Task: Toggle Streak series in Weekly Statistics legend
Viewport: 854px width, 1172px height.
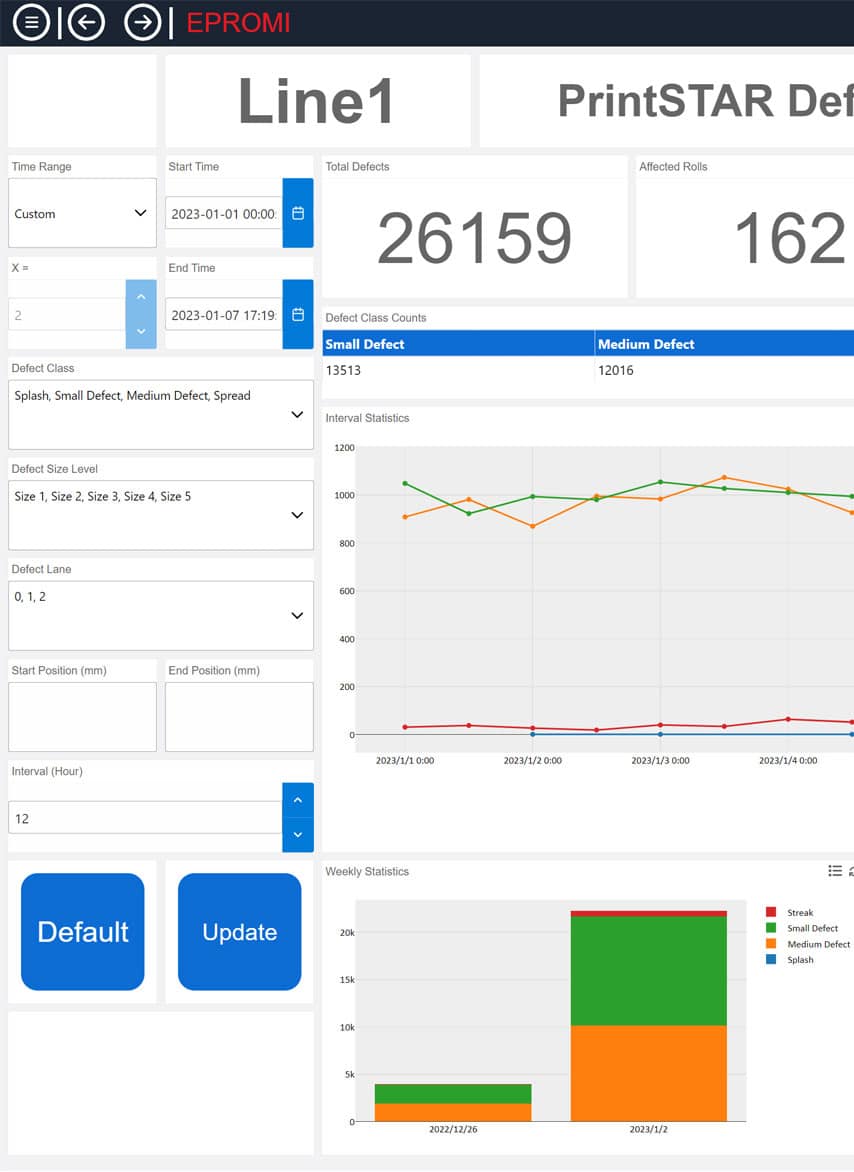Action: (x=799, y=912)
